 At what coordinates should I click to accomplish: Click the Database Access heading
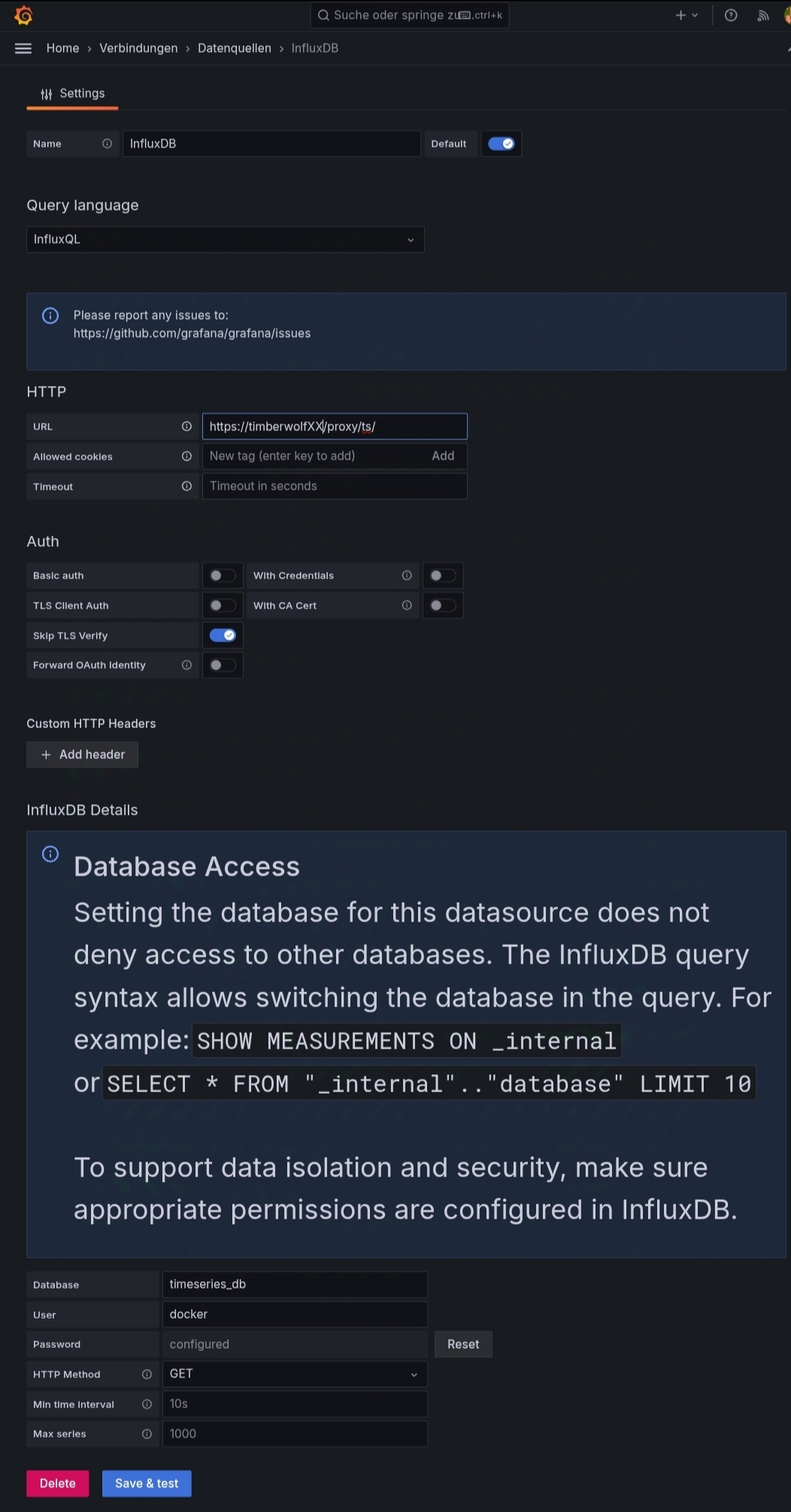click(186, 867)
